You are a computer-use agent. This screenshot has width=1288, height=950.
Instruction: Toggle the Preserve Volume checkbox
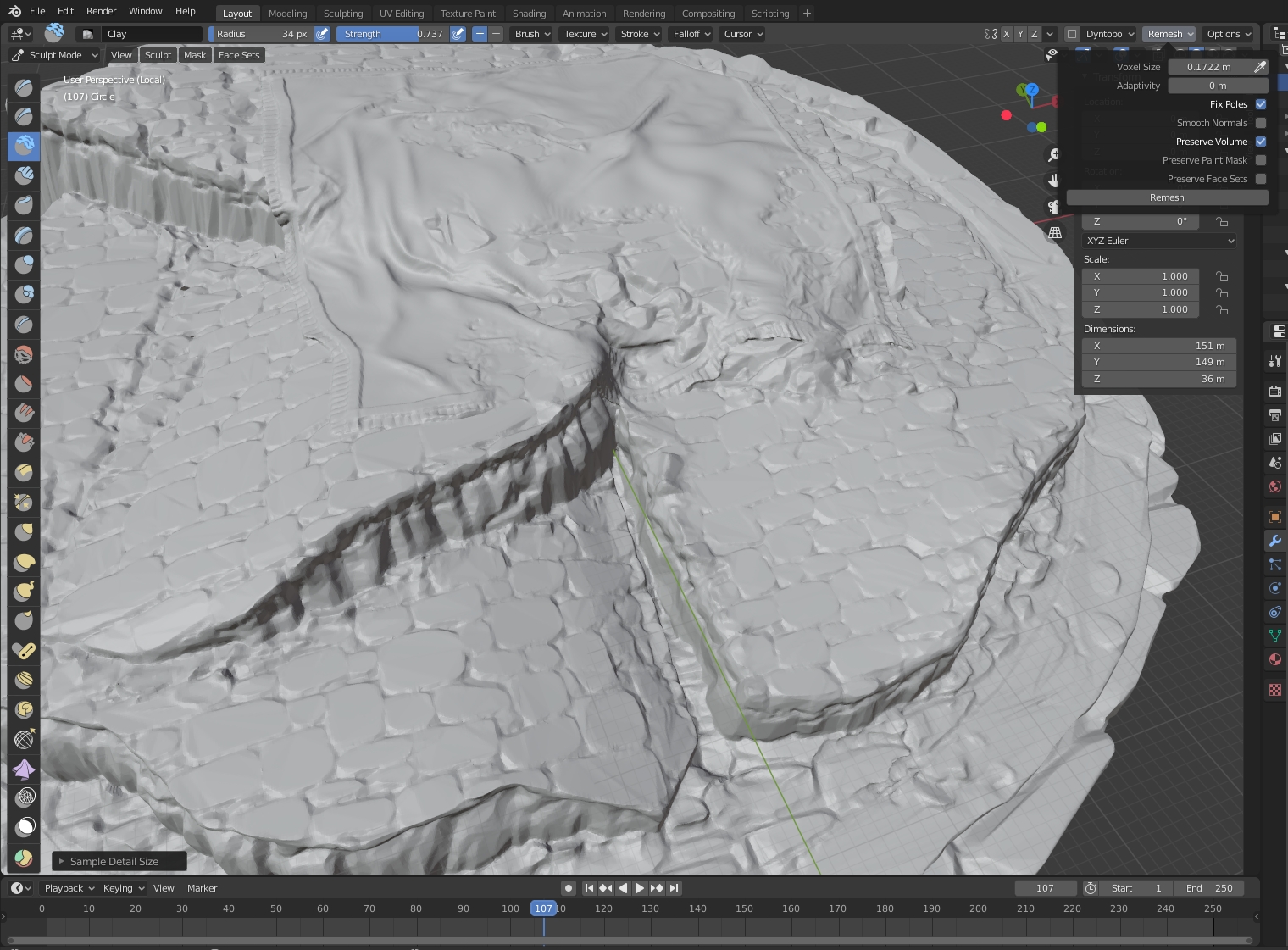click(x=1261, y=142)
